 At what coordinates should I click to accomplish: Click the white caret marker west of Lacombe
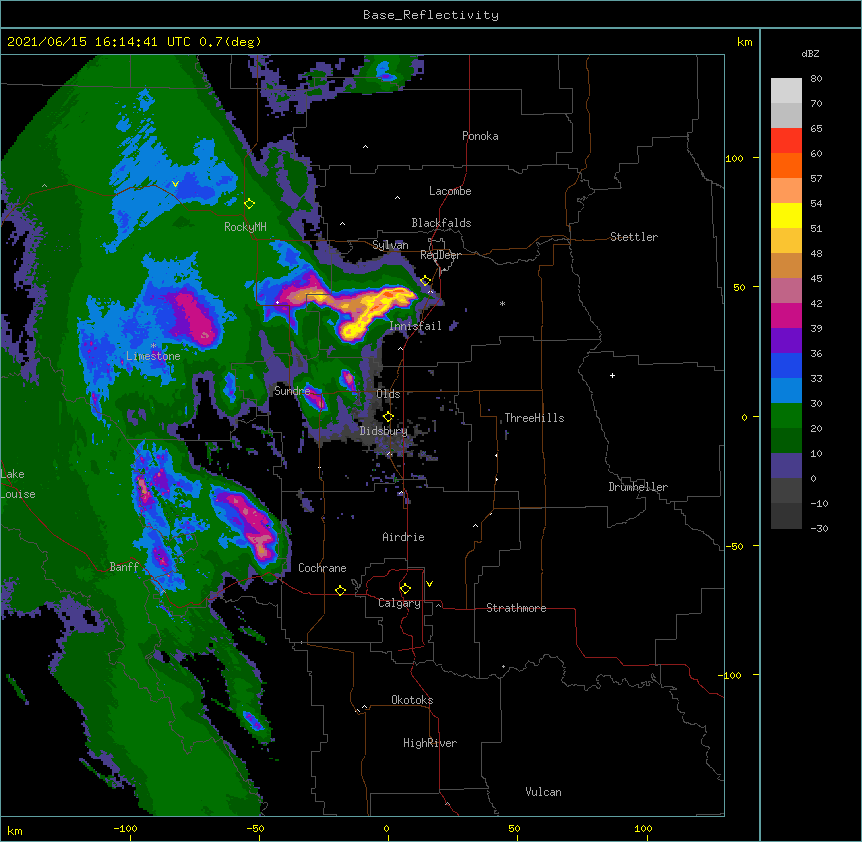[397, 197]
